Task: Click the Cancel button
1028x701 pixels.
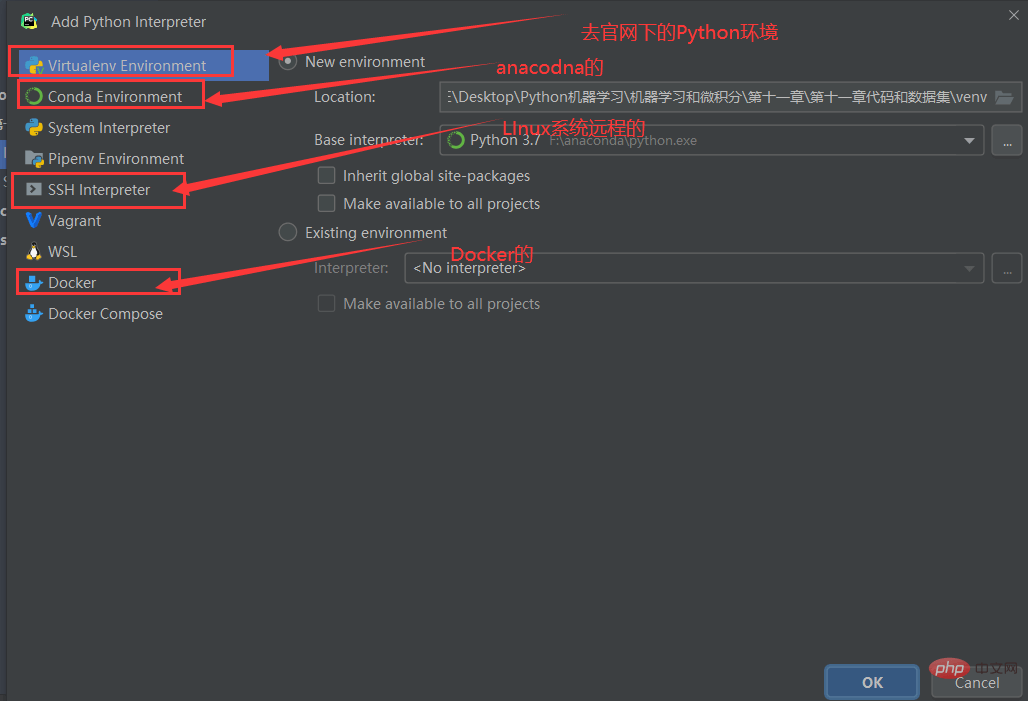Action: click(977, 683)
